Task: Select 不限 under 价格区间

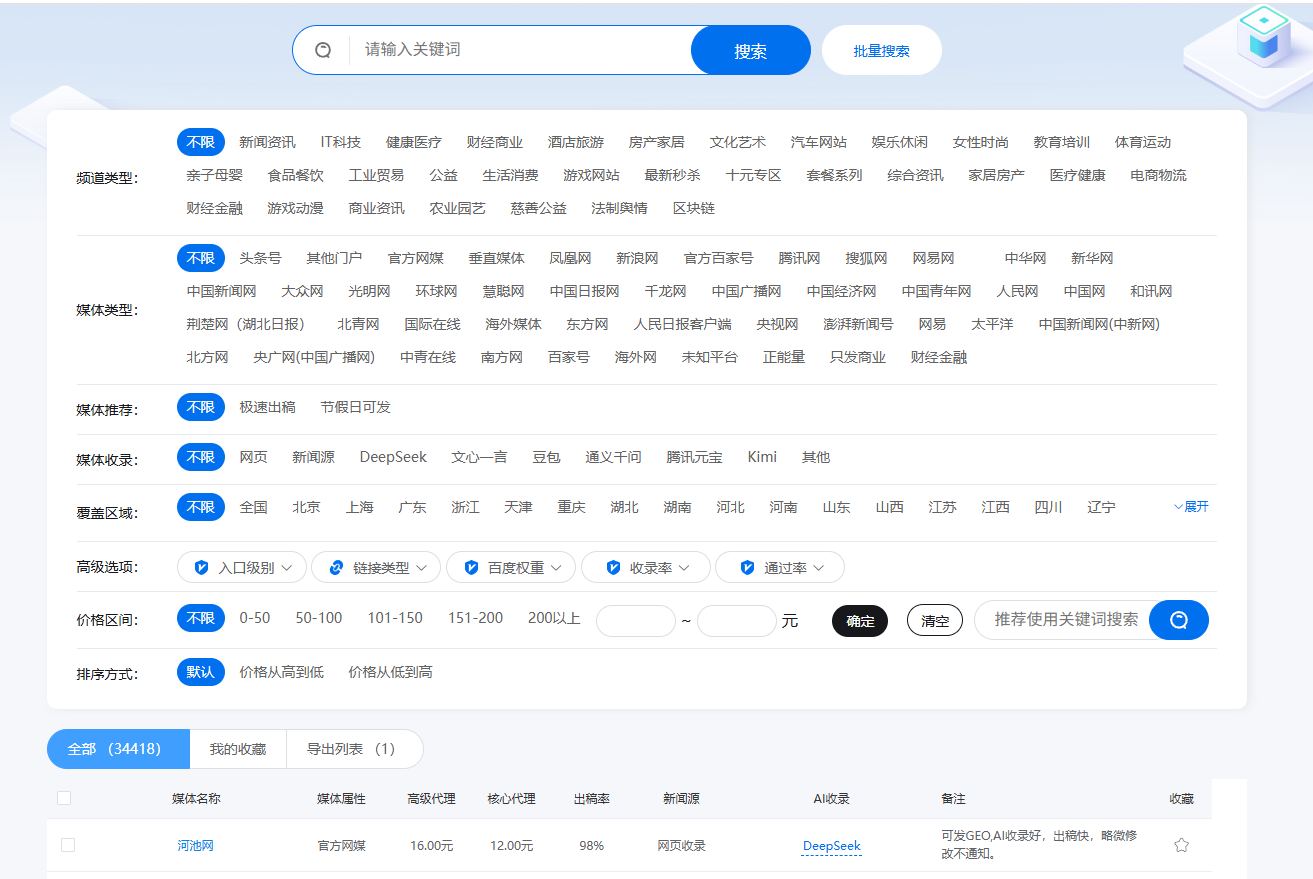Action: [x=201, y=618]
